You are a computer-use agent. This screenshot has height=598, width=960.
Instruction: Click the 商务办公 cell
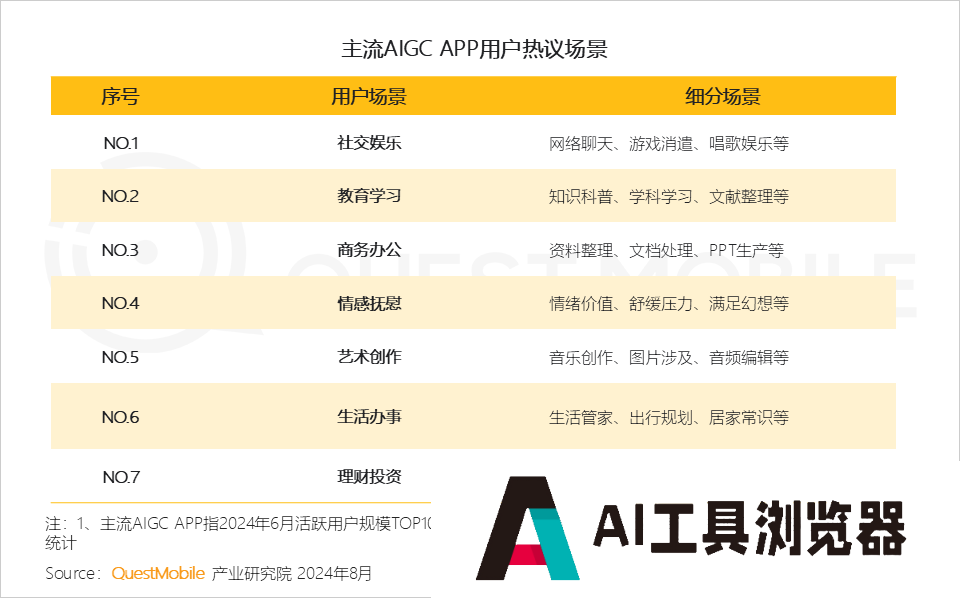[x=369, y=250]
